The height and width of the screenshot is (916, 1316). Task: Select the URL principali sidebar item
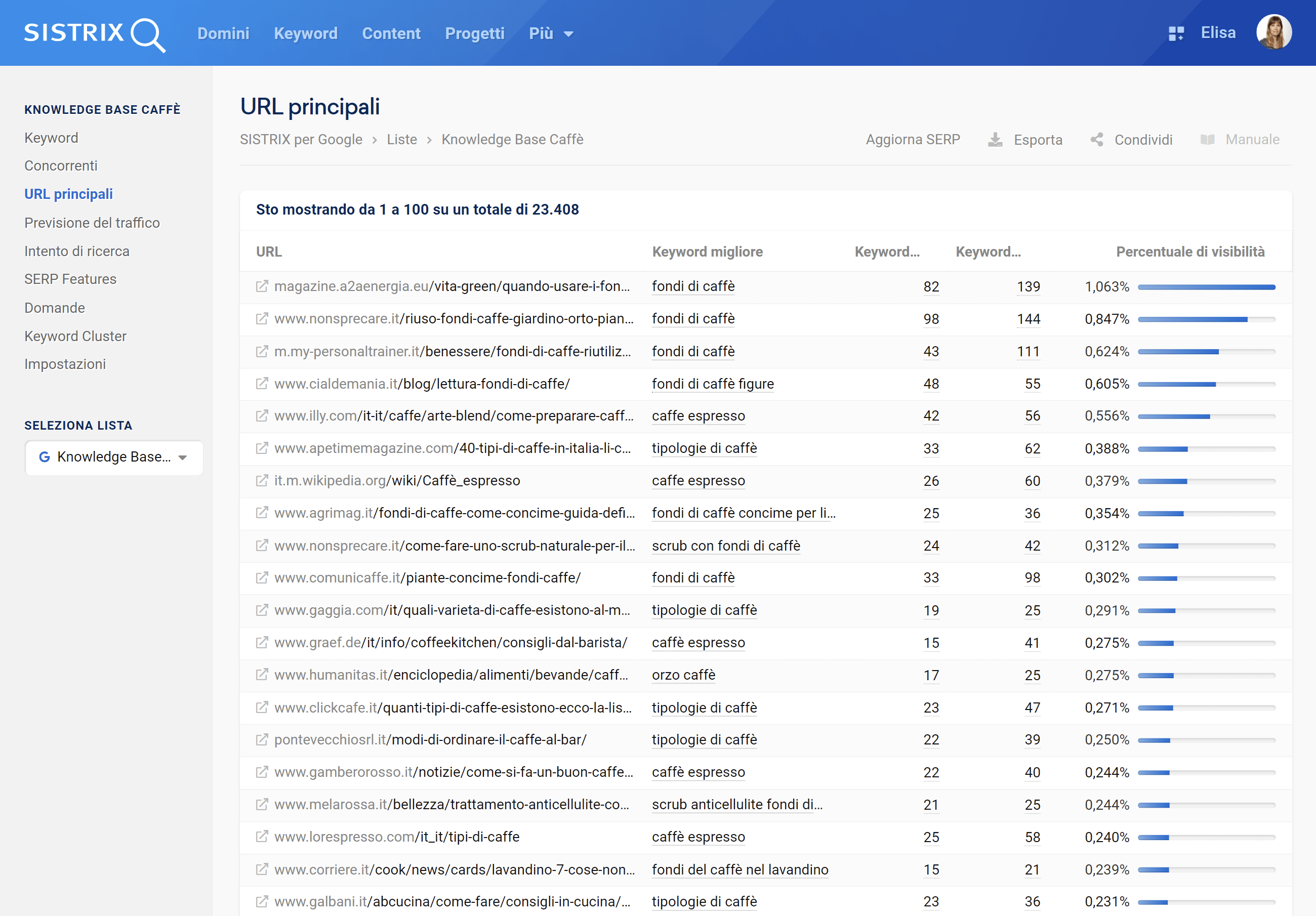pyautogui.click(x=69, y=194)
